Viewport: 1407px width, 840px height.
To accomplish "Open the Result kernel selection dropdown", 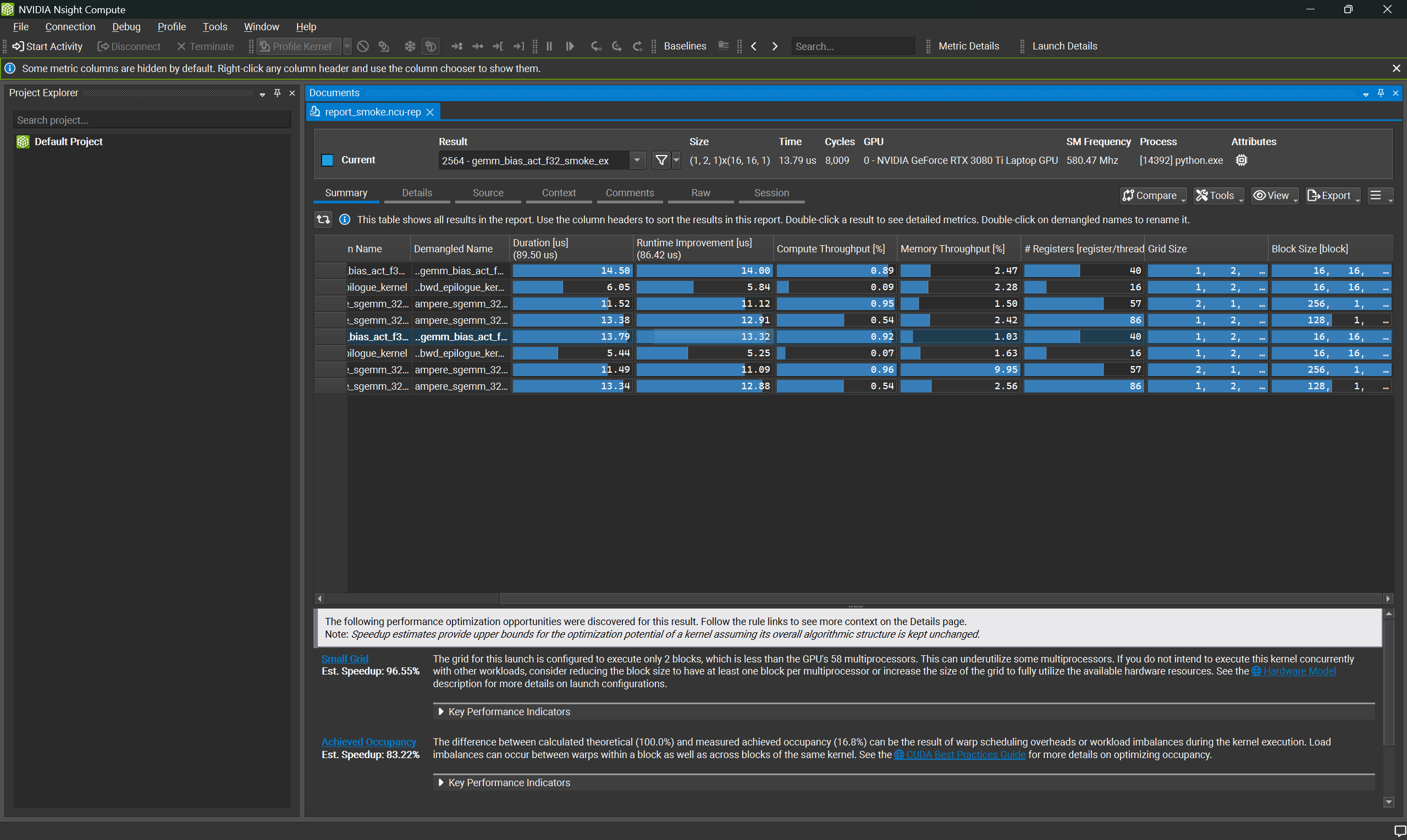I will coord(637,160).
